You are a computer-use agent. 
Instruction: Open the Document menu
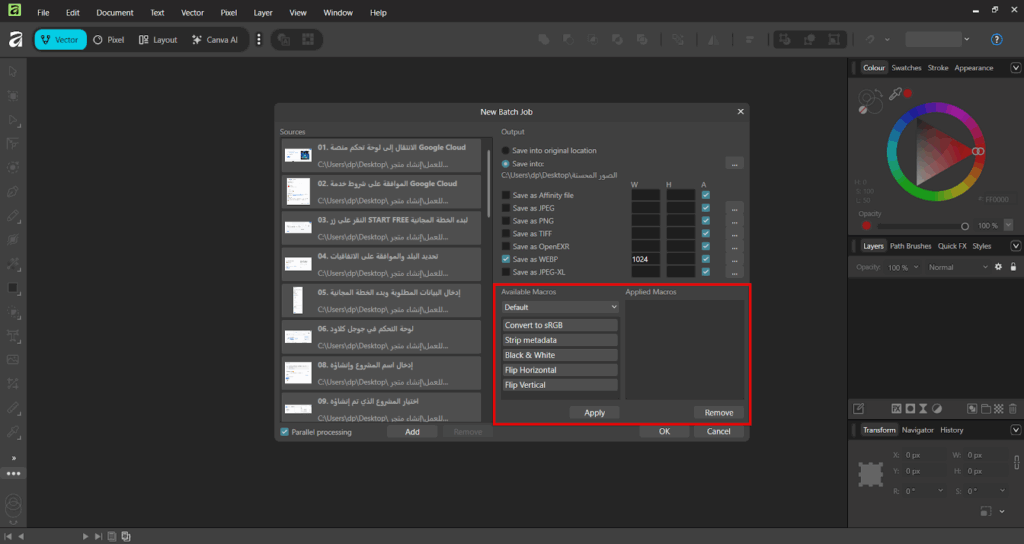coord(114,13)
